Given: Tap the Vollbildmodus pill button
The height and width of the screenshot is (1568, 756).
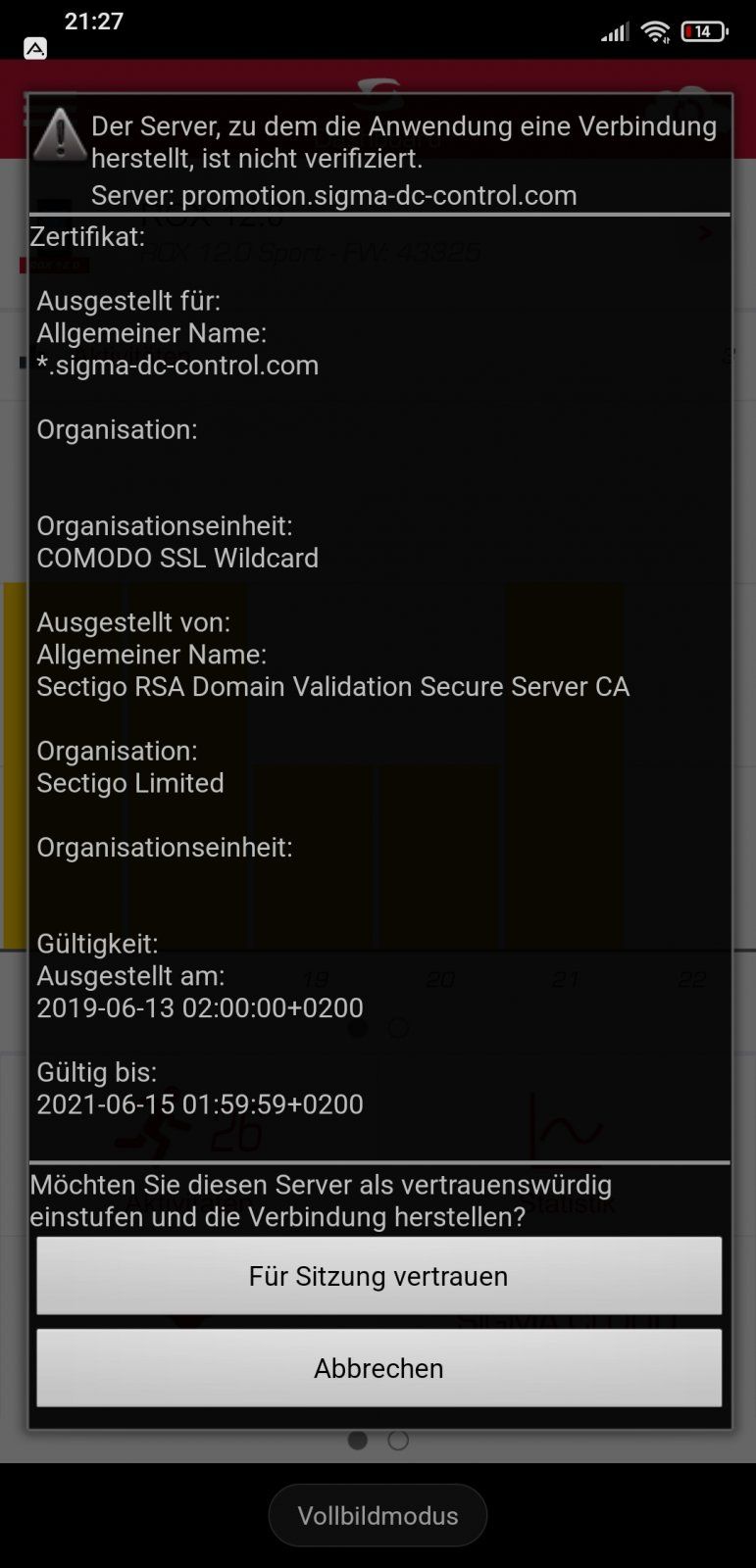Looking at the screenshot, I should (x=378, y=1515).
